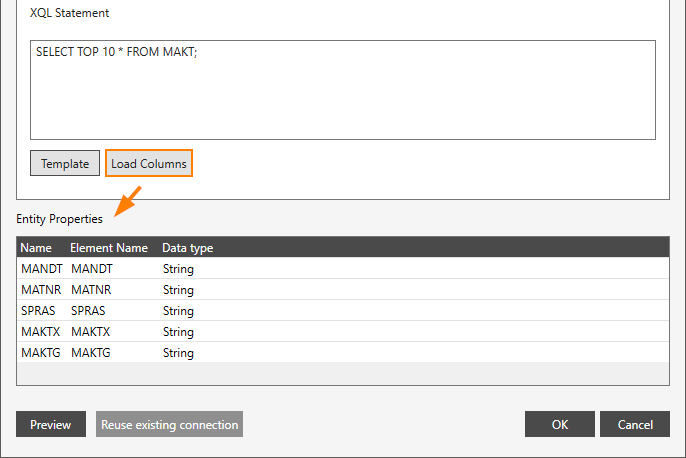Click the MAKTX Element Name cell

click(91, 331)
